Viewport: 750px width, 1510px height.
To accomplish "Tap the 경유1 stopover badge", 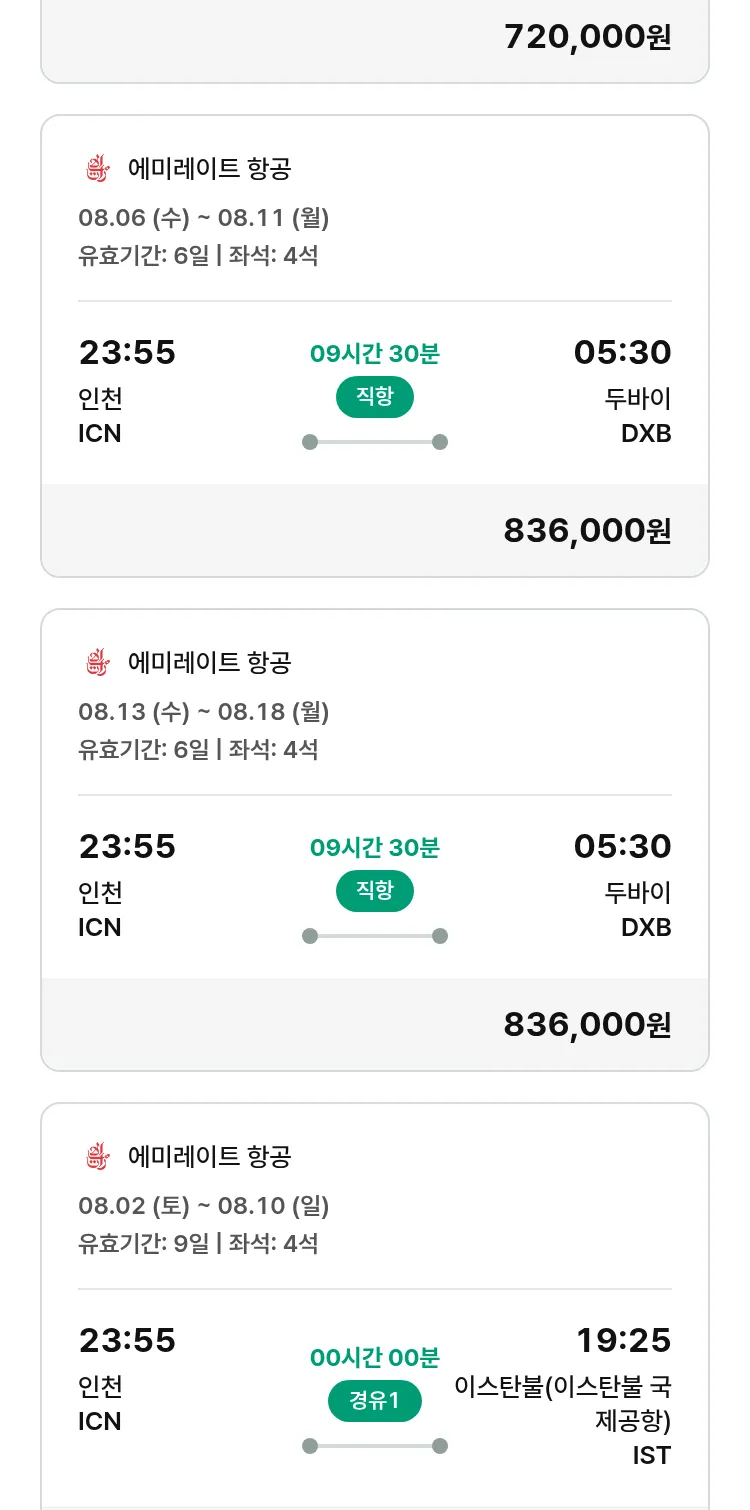I will click(x=375, y=1401).
